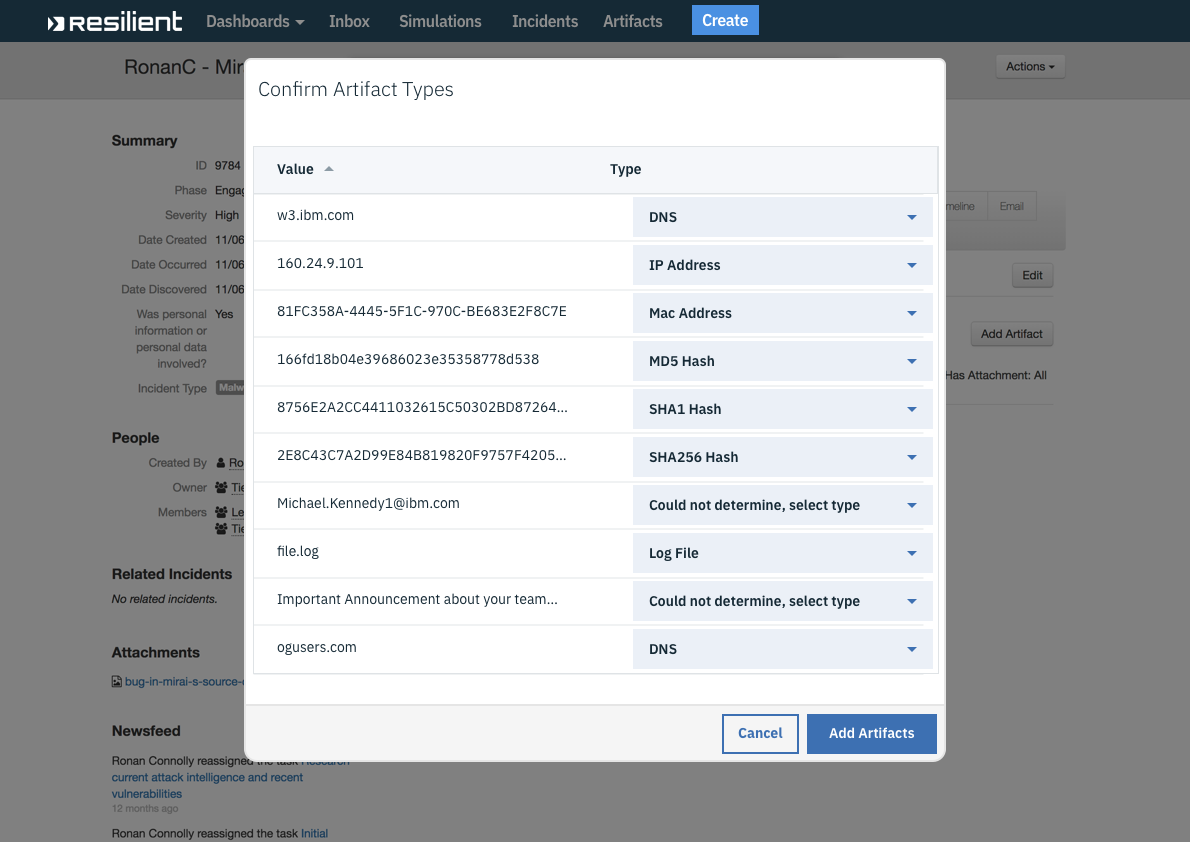Screen dimensions: 1190x842
Task: Select type for Michael.Kennedy1@ibm.com
Action: [x=782, y=505]
